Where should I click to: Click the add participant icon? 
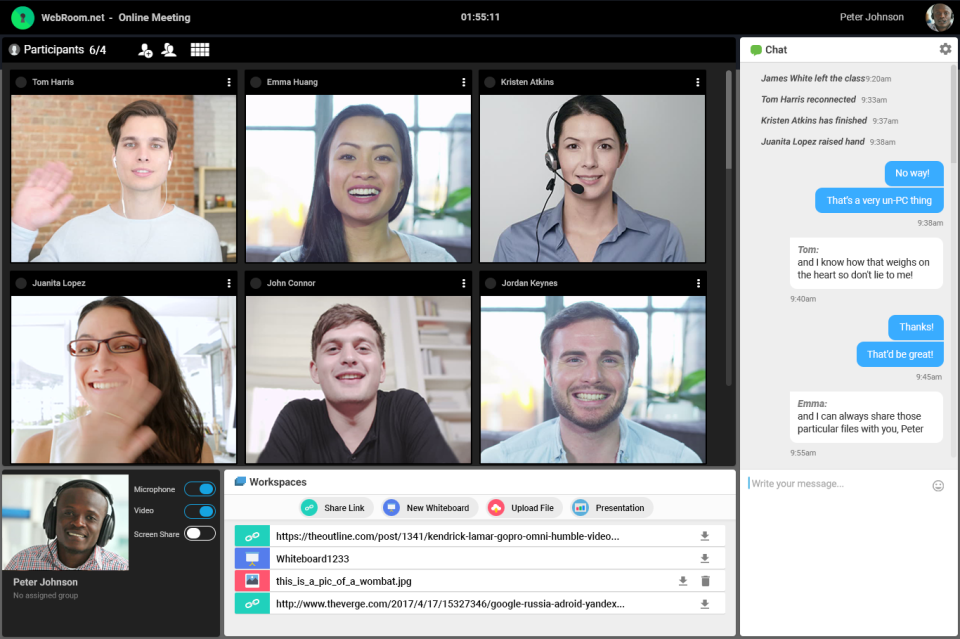click(x=145, y=50)
